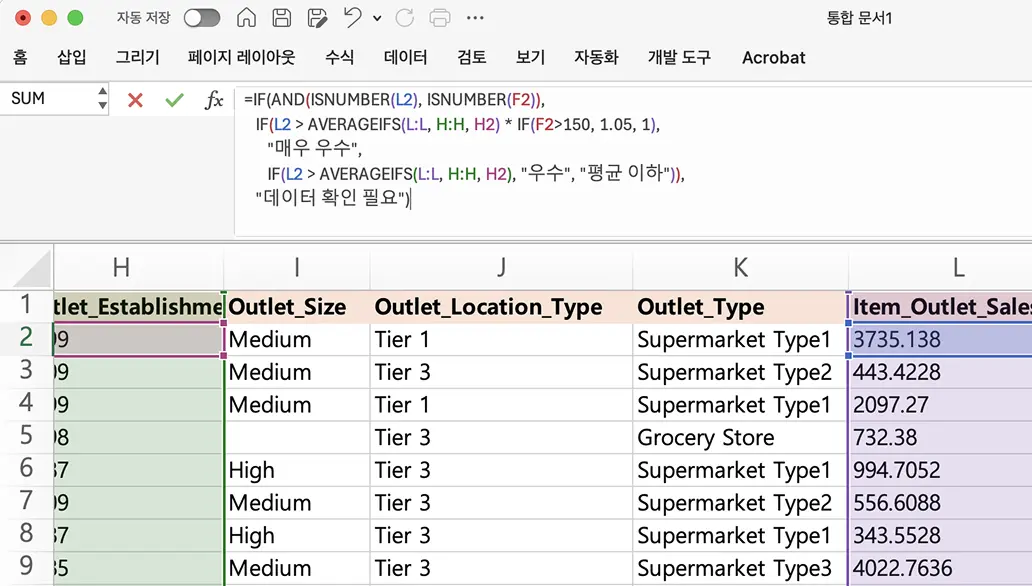The width and height of the screenshot is (1032, 586).
Task: Click the Save icon
Action: (282, 18)
